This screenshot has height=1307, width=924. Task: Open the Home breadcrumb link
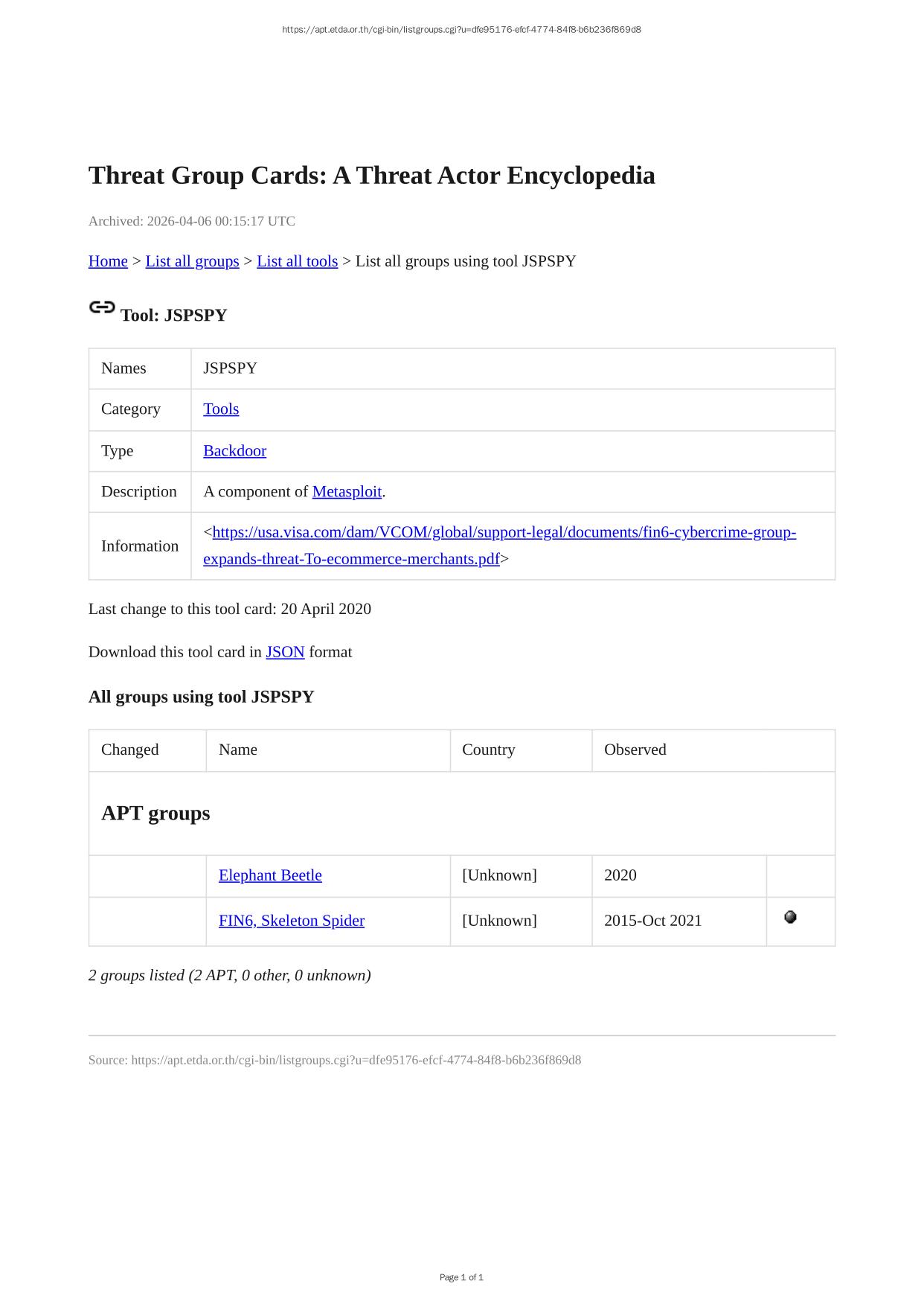[x=108, y=261]
